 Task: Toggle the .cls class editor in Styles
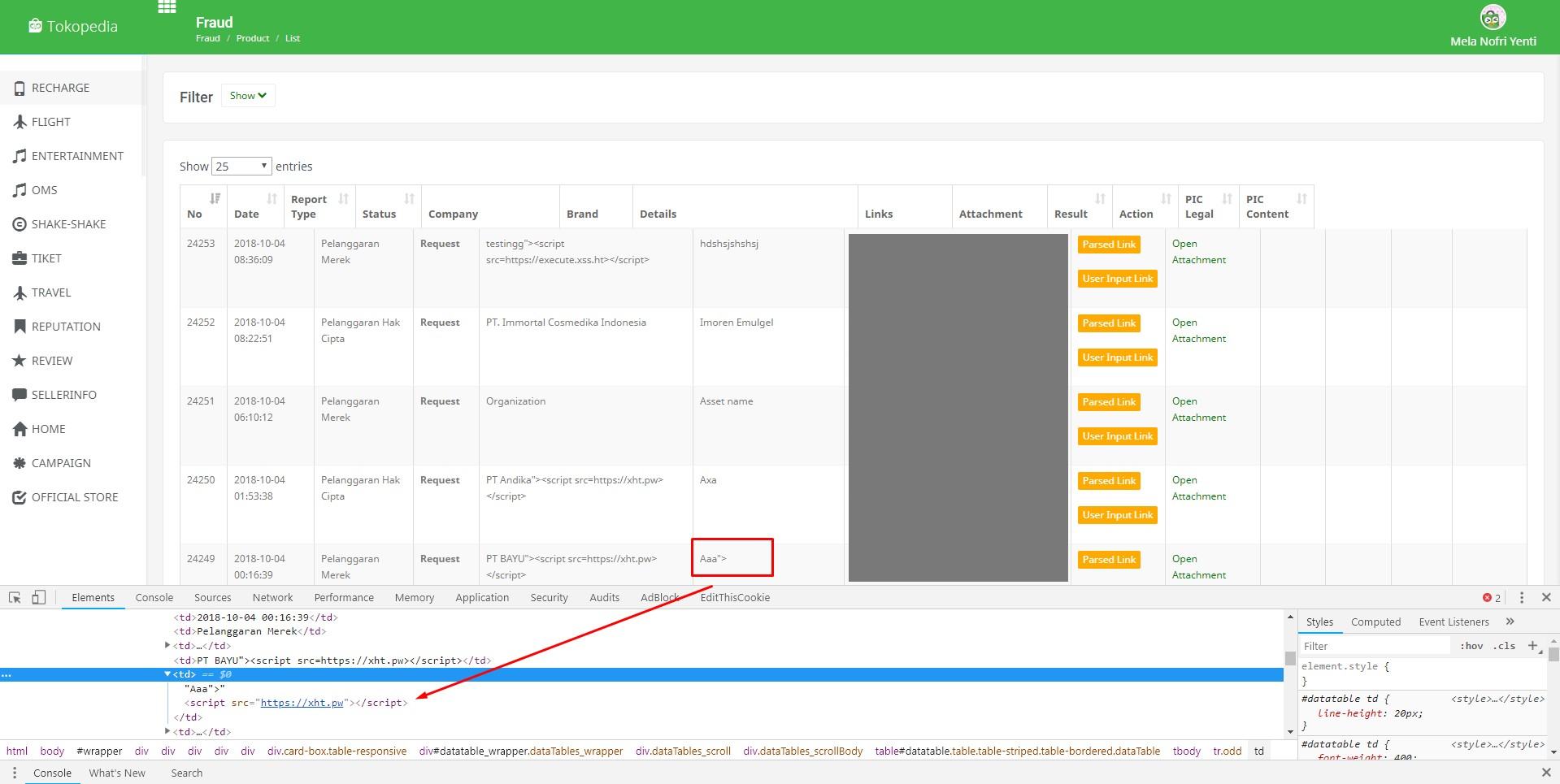1504,645
